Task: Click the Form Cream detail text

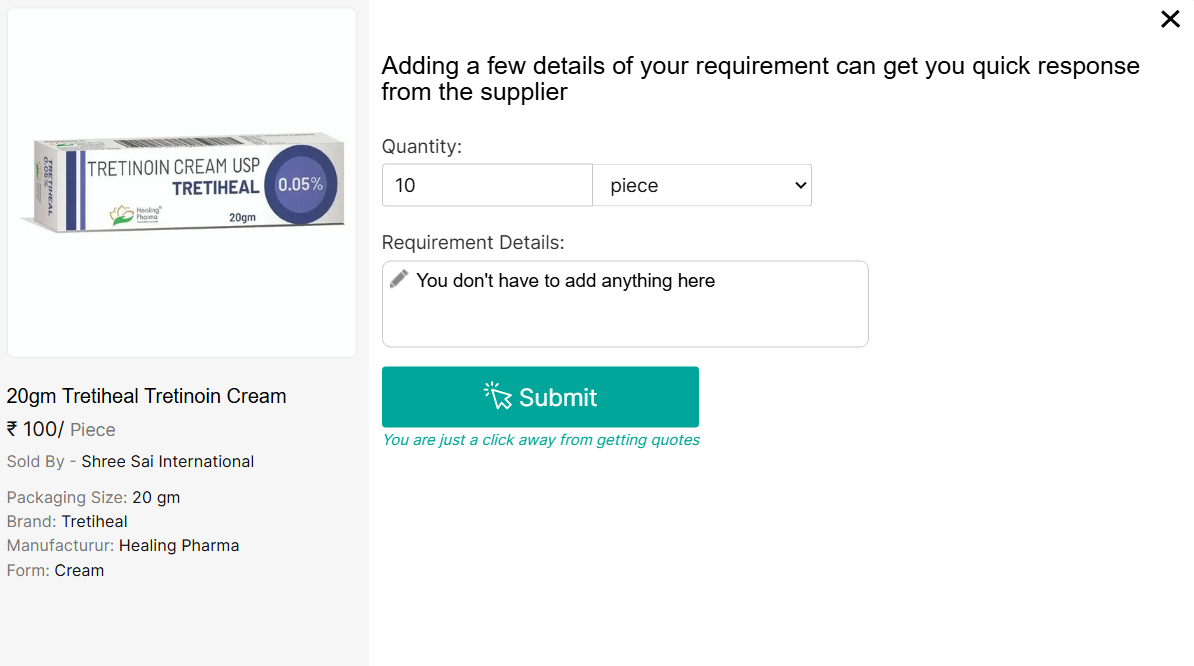Action: pyautogui.click(x=78, y=570)
